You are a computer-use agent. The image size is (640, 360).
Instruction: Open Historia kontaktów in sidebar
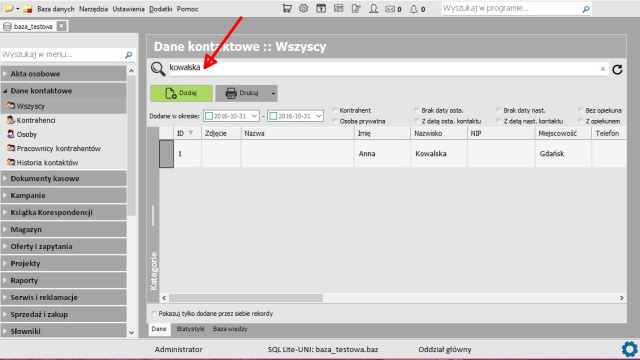(x=47, y=162)
